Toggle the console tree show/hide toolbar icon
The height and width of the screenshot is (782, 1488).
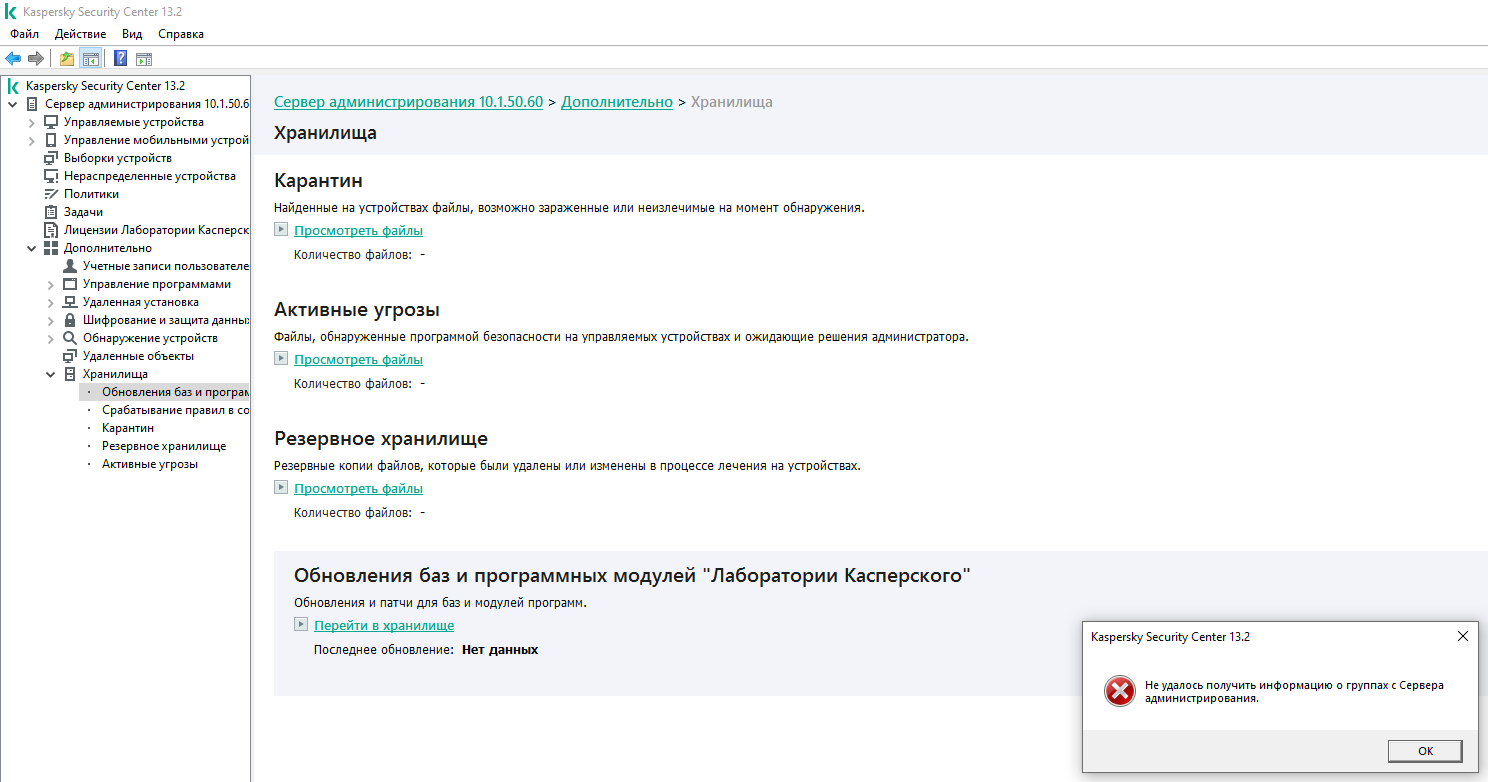90,58
